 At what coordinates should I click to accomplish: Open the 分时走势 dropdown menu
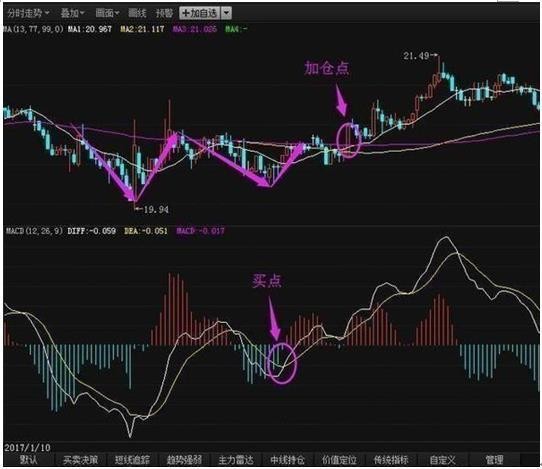click(28, 13)
